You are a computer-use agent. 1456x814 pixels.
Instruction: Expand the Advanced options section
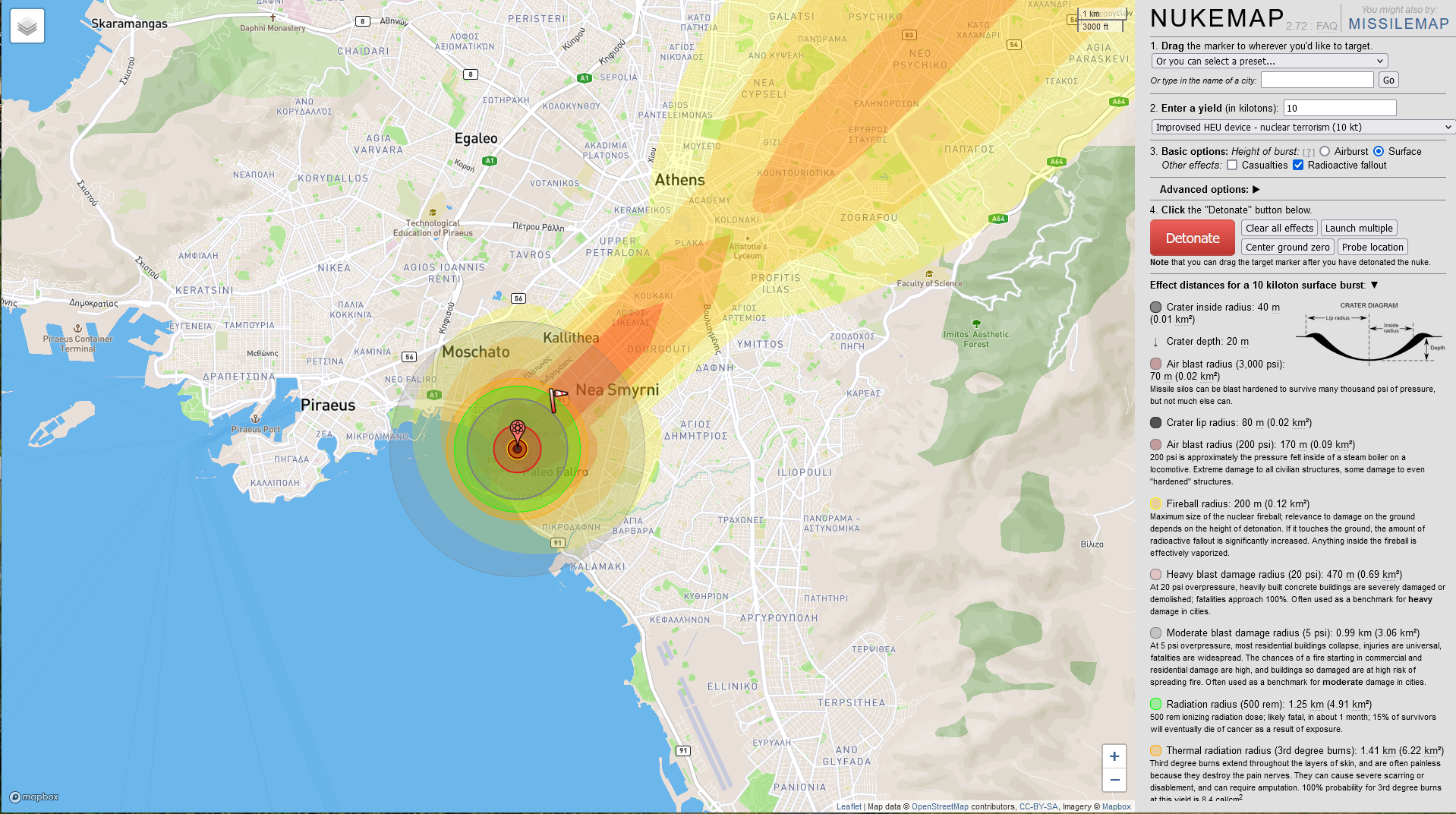1256,189
